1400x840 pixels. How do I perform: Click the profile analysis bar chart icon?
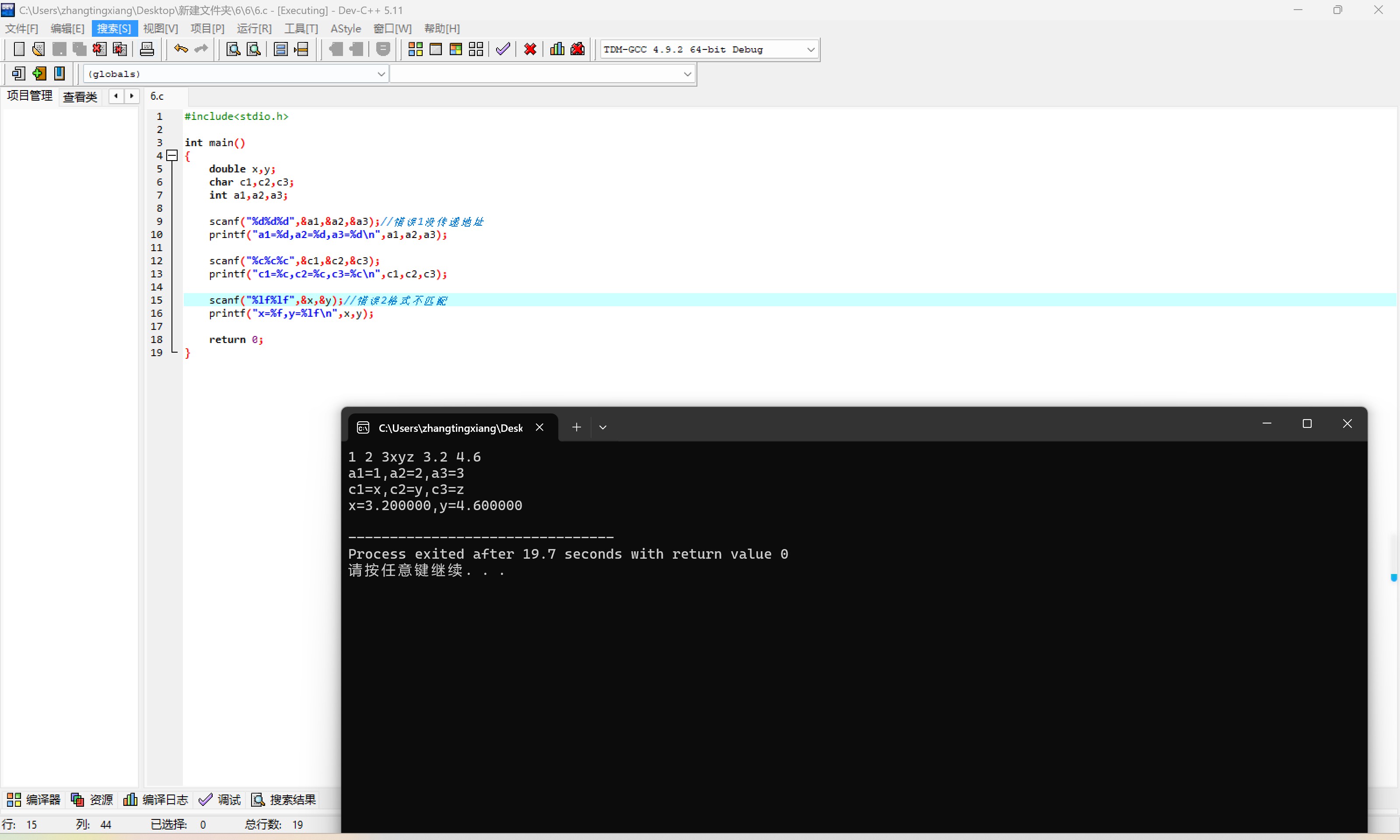click(557, 49)
